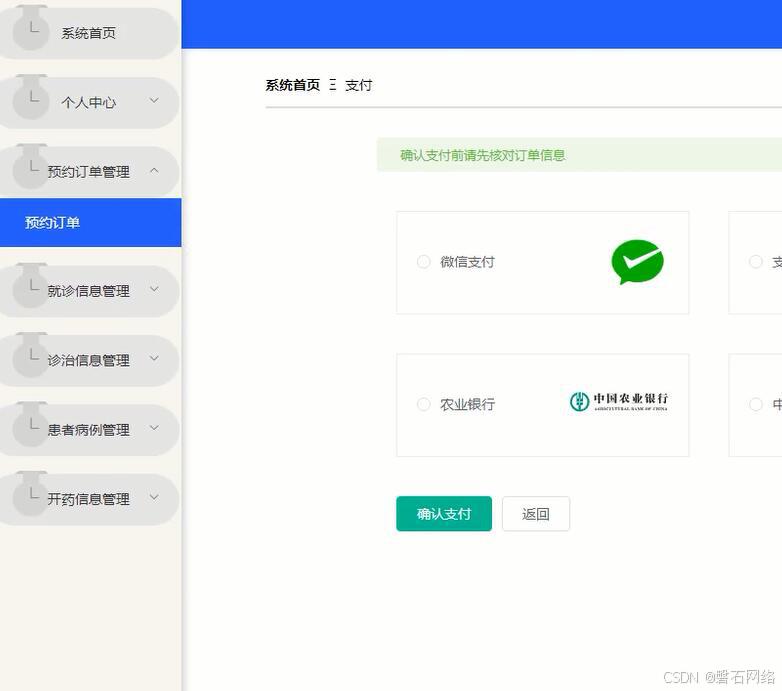The height and width of the screenshot is (691, 782).
Task: Expand the 诊治信息管理 chevron arrow
Action: [154, 358]
